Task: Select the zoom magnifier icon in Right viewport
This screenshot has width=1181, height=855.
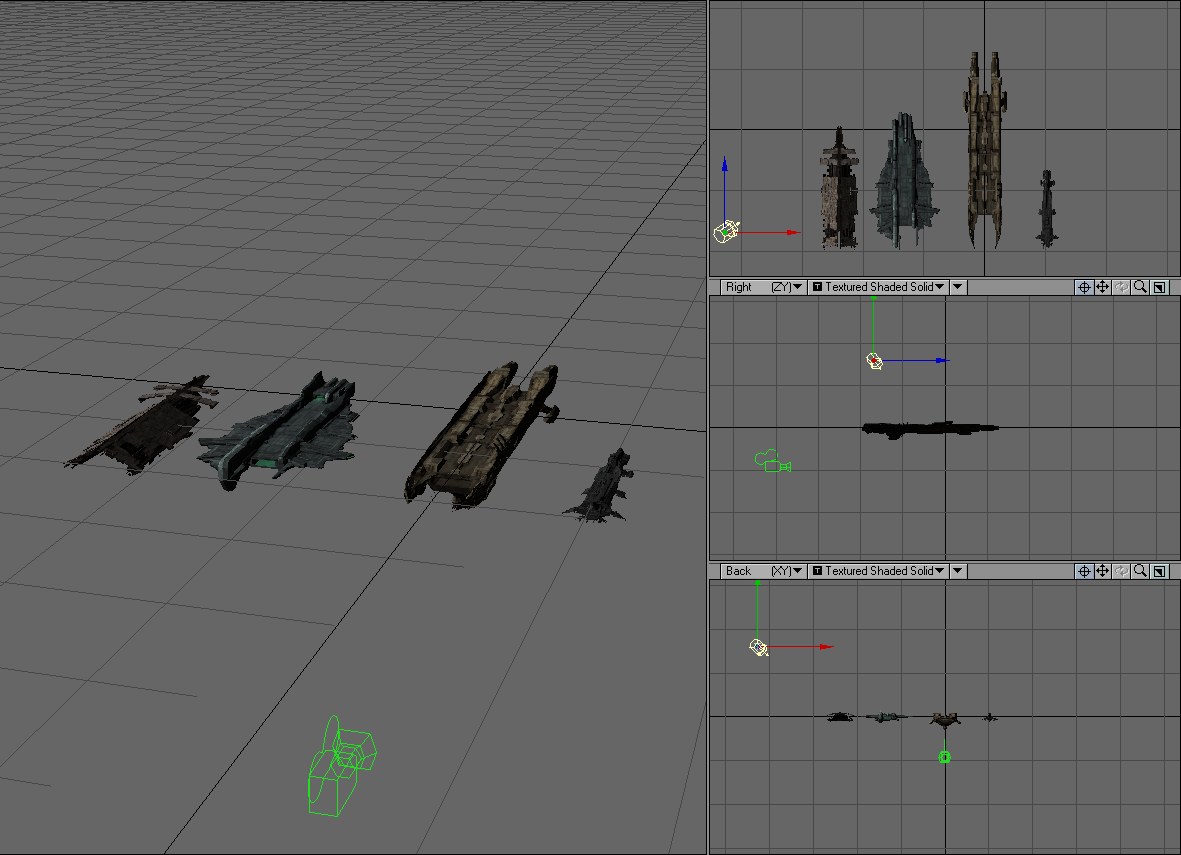Action: click(x=1140, y=287)
